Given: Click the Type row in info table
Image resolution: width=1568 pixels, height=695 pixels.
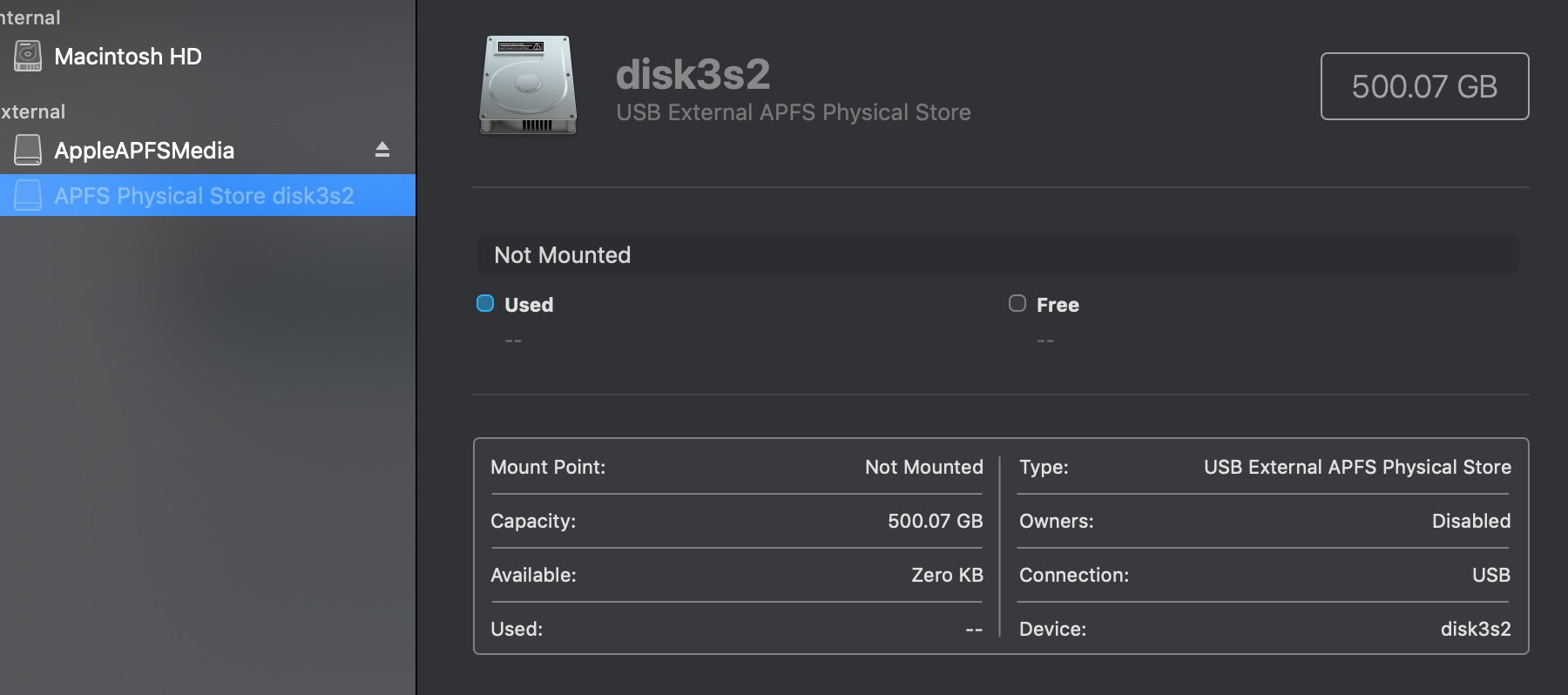Looking at the screenshot, I should (1263, 467).
